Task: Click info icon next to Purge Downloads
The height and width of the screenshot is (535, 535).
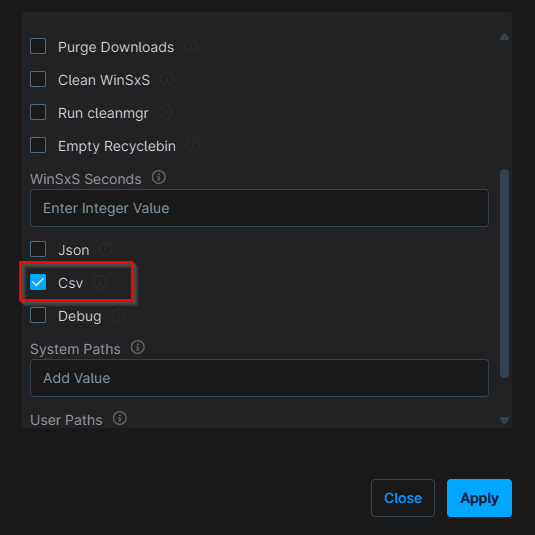Action: (x=191, y=46)
